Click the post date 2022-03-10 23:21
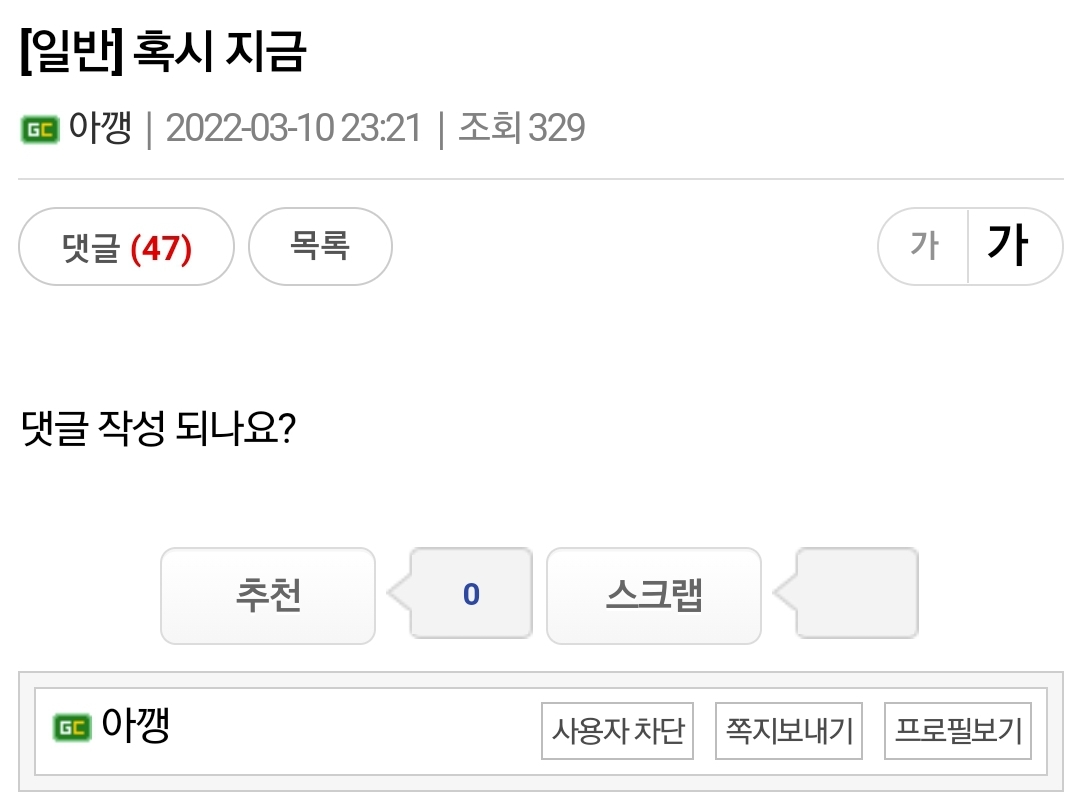This screenshot has width=1080, height=806. 293,129
